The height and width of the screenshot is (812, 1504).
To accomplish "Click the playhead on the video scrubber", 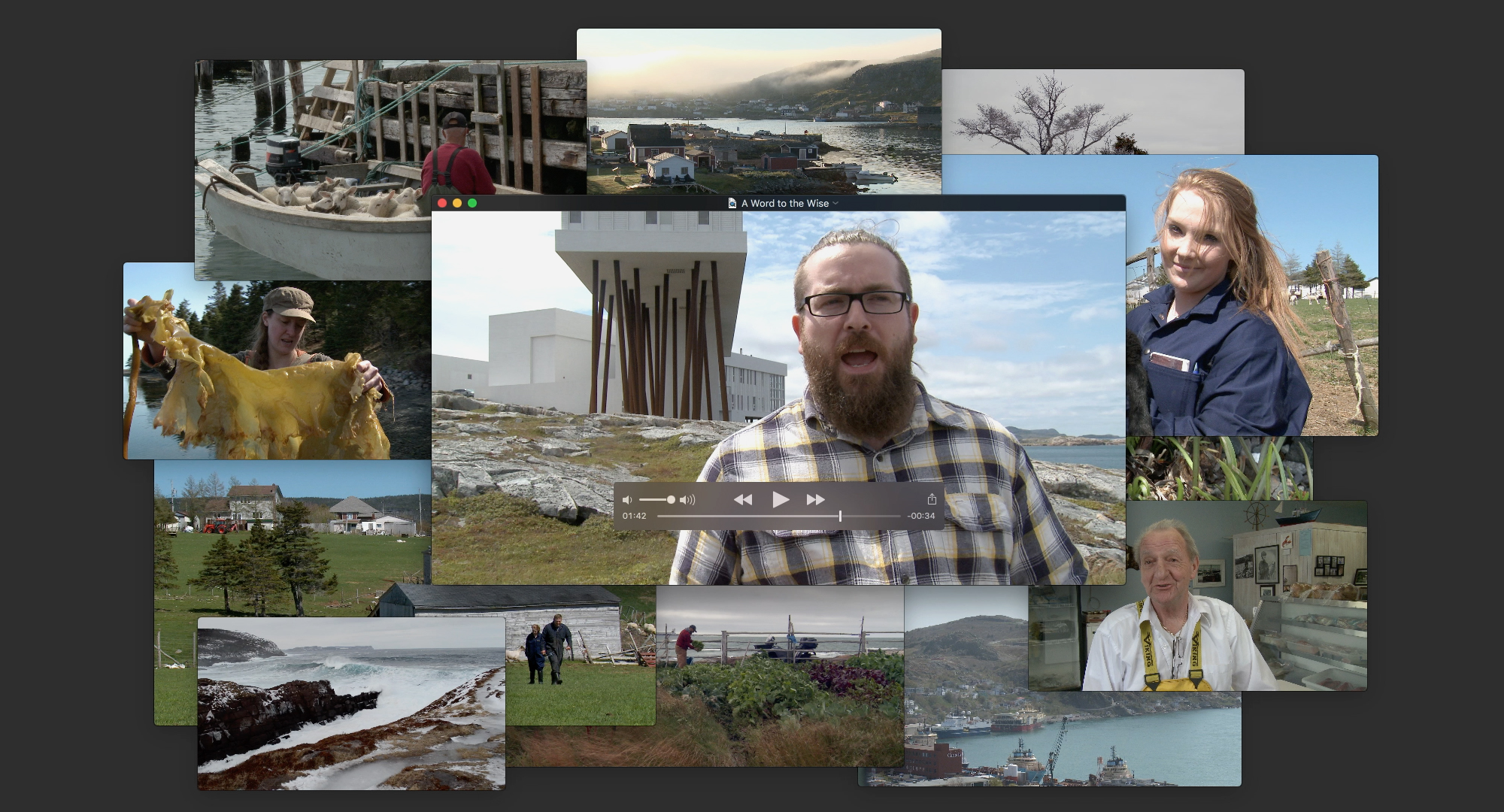I will (840, 516).
